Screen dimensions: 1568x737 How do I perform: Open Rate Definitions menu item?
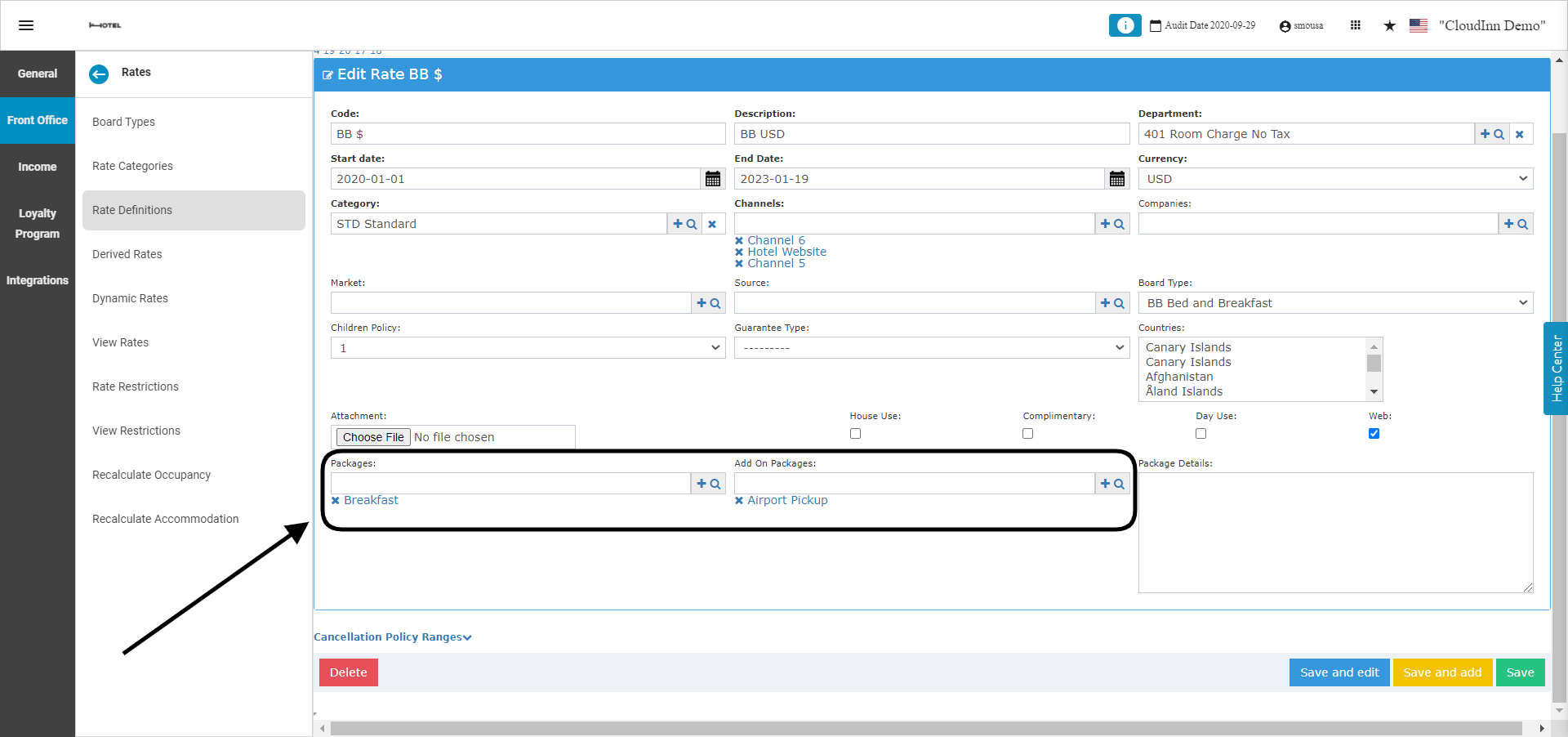tap(194, 210)
